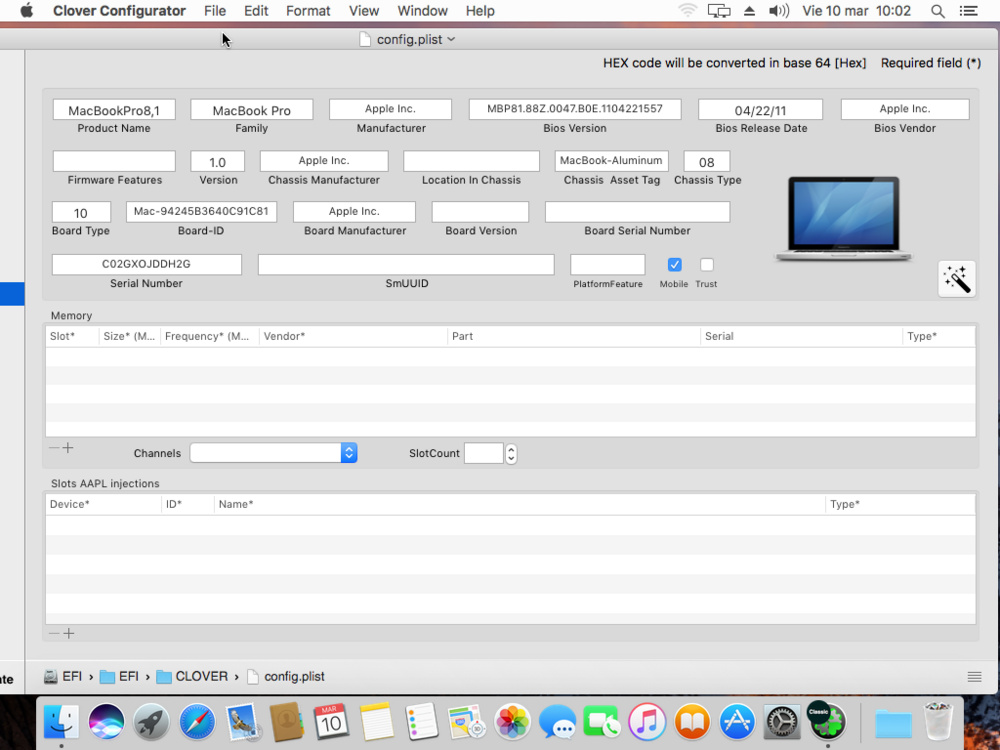The height and width of the screenshot is (750, 1000).
Task: Click the Product Name field MacBookPro8,1
Action: coord(114,110)
